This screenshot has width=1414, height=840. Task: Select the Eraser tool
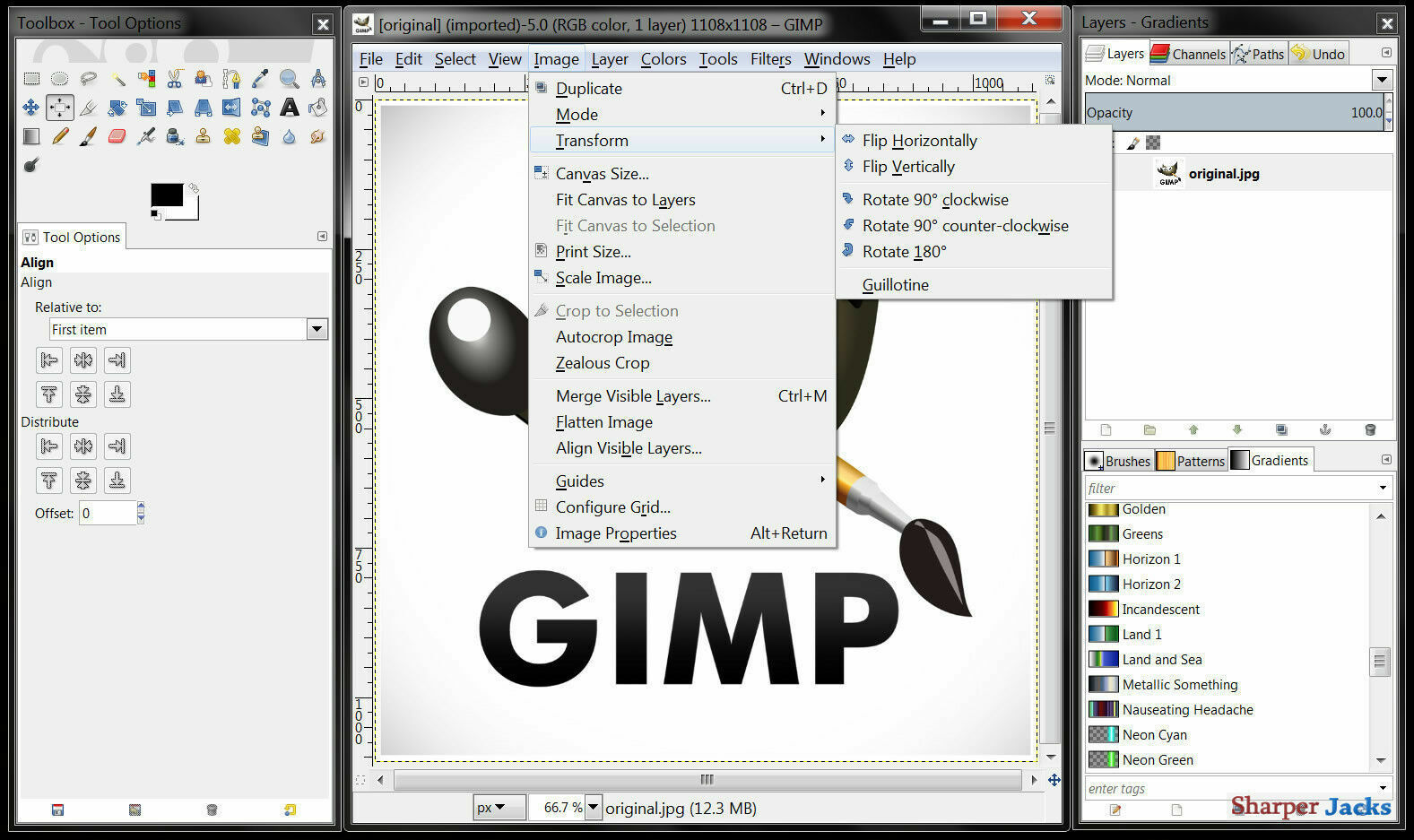tap(117, 136)
